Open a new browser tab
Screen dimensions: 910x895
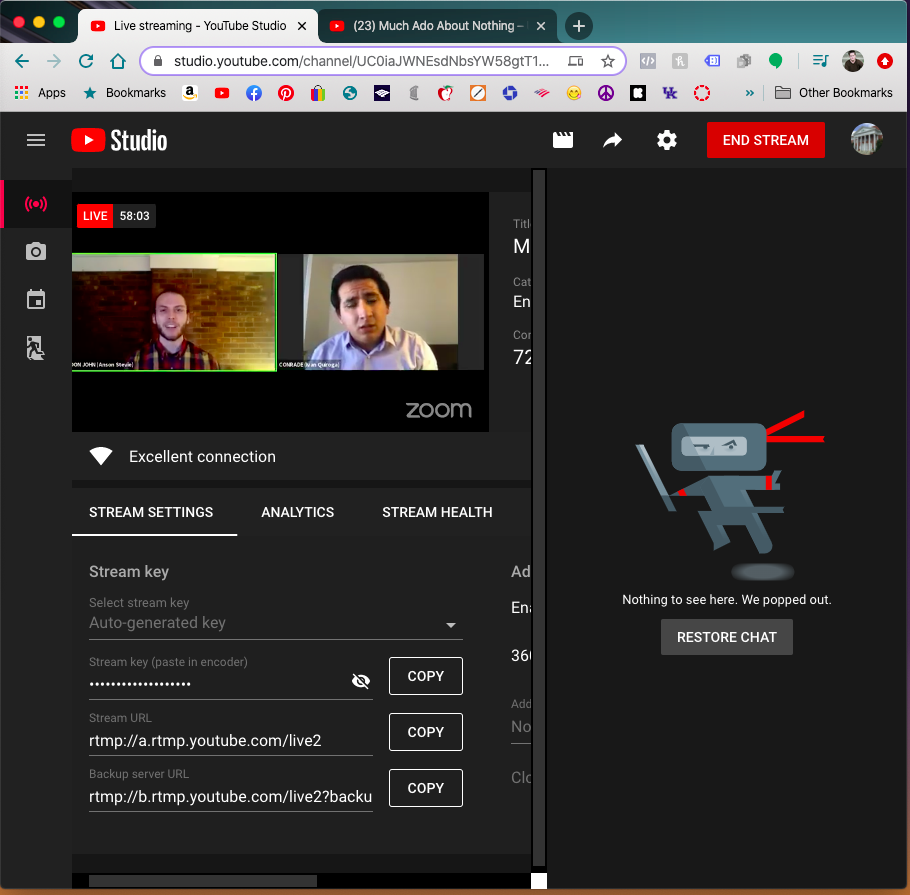(578, 26)
